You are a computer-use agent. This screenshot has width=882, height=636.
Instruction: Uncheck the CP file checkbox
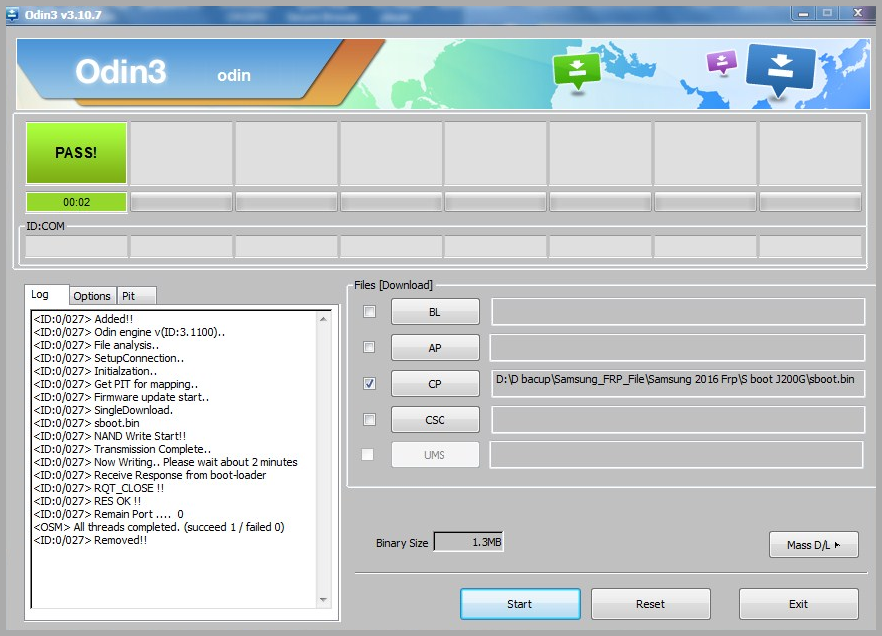click(370, 384)
